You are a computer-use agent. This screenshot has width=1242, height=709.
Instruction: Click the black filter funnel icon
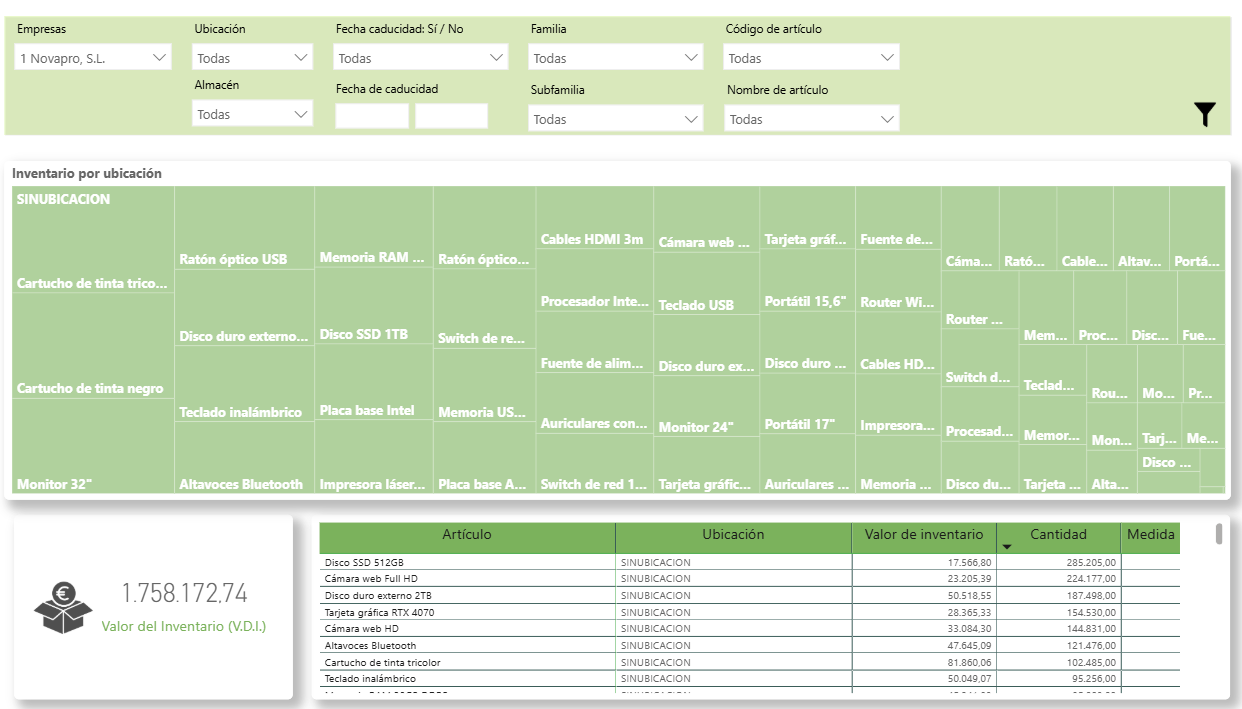coord(1205,115)
